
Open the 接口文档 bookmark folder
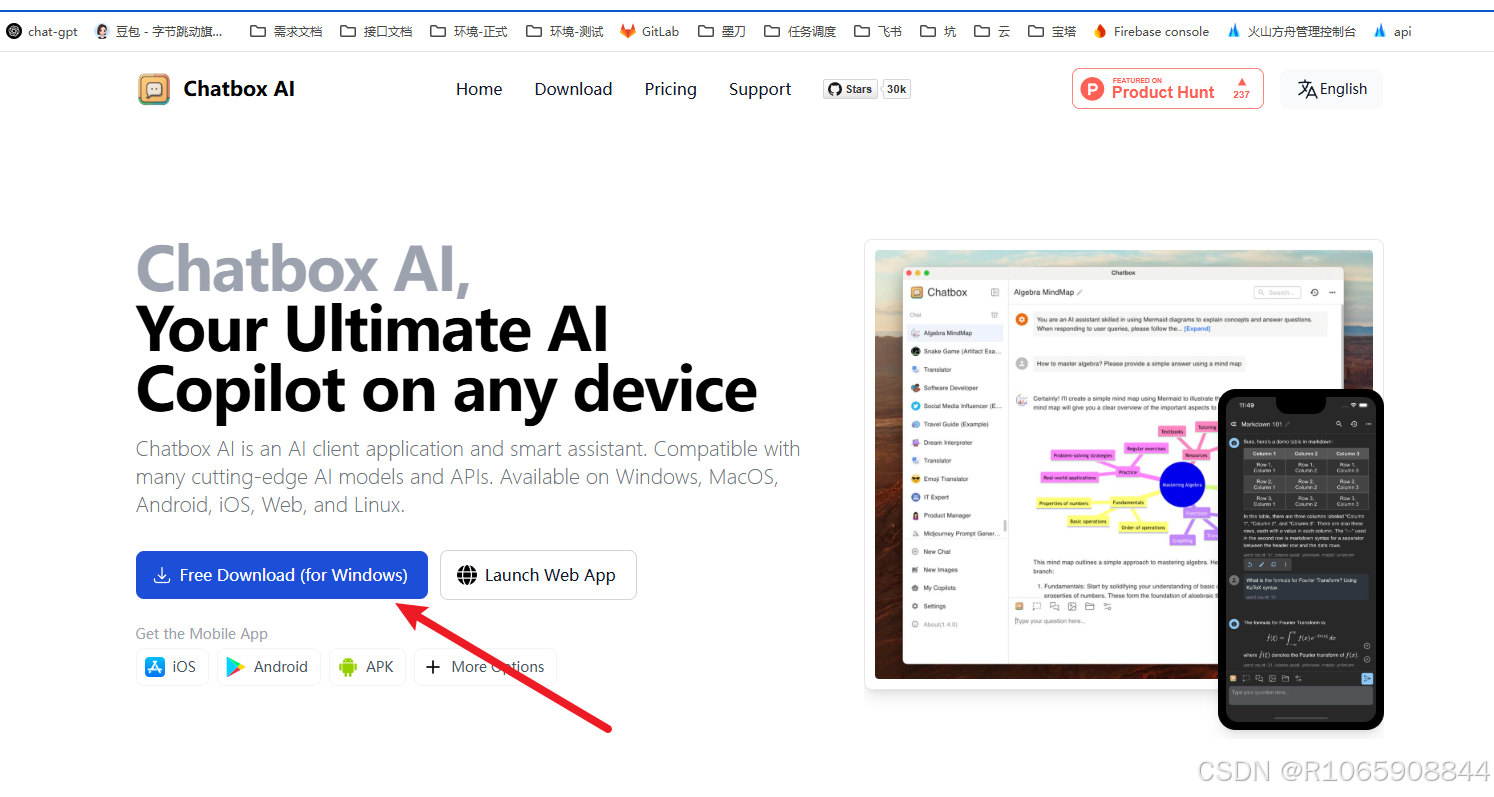376,31
